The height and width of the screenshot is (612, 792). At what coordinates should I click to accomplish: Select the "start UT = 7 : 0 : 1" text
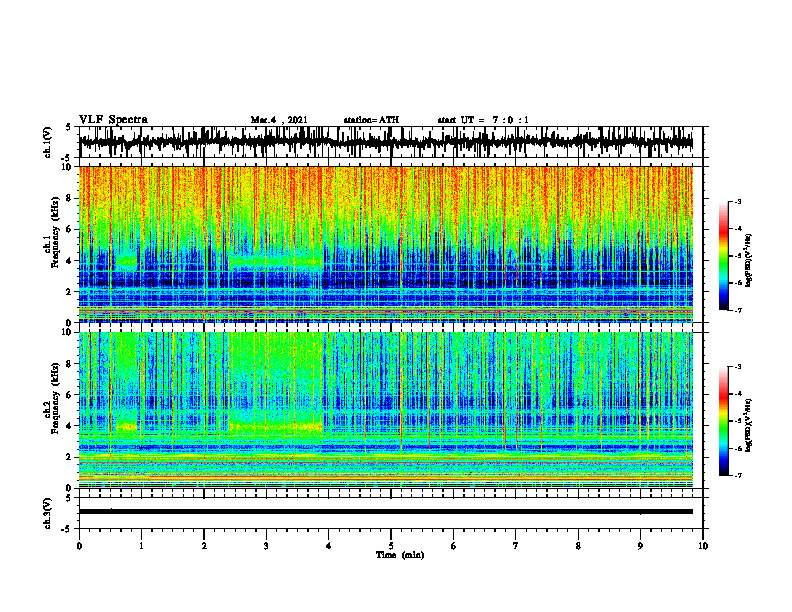coord(483,120)
